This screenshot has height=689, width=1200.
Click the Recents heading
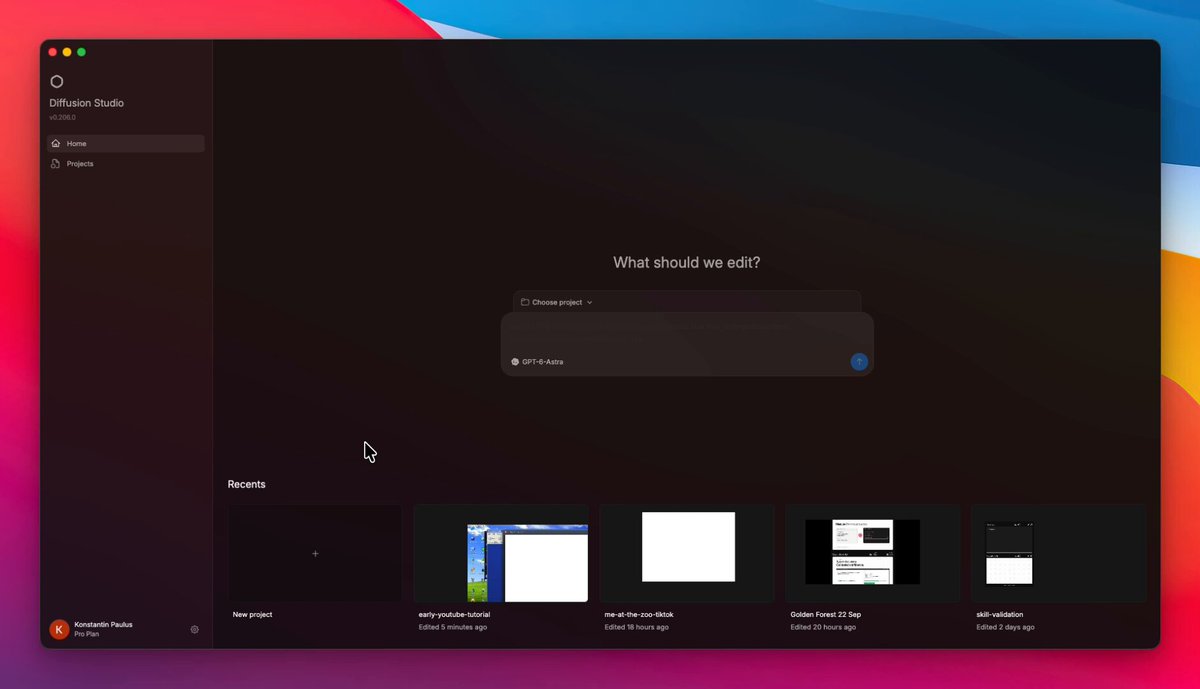247,484
